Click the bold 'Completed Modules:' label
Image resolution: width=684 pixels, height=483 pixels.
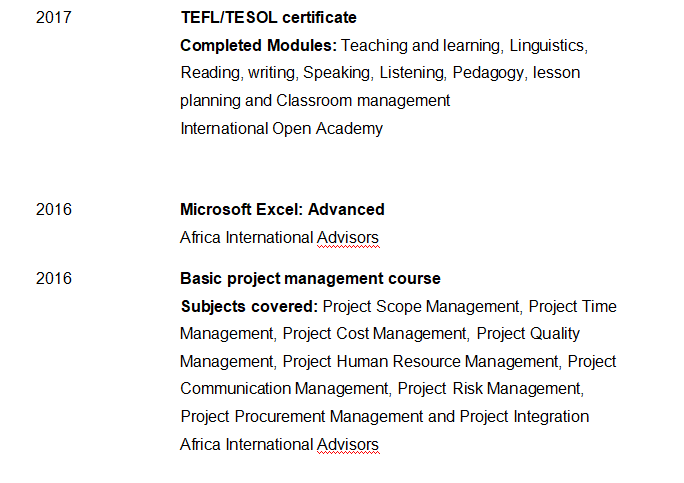tap(258, 46)
